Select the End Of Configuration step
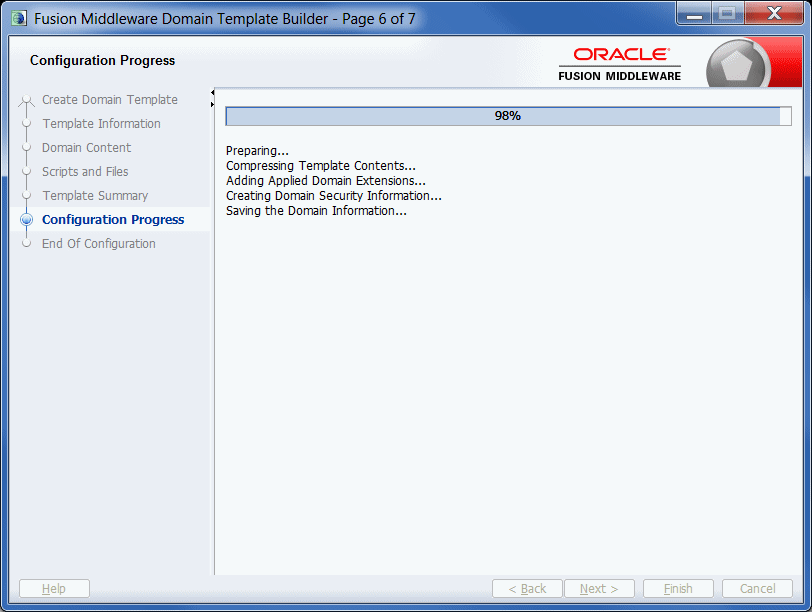The width and height of the screenshot is (812, 612). [x=98, y=243]
